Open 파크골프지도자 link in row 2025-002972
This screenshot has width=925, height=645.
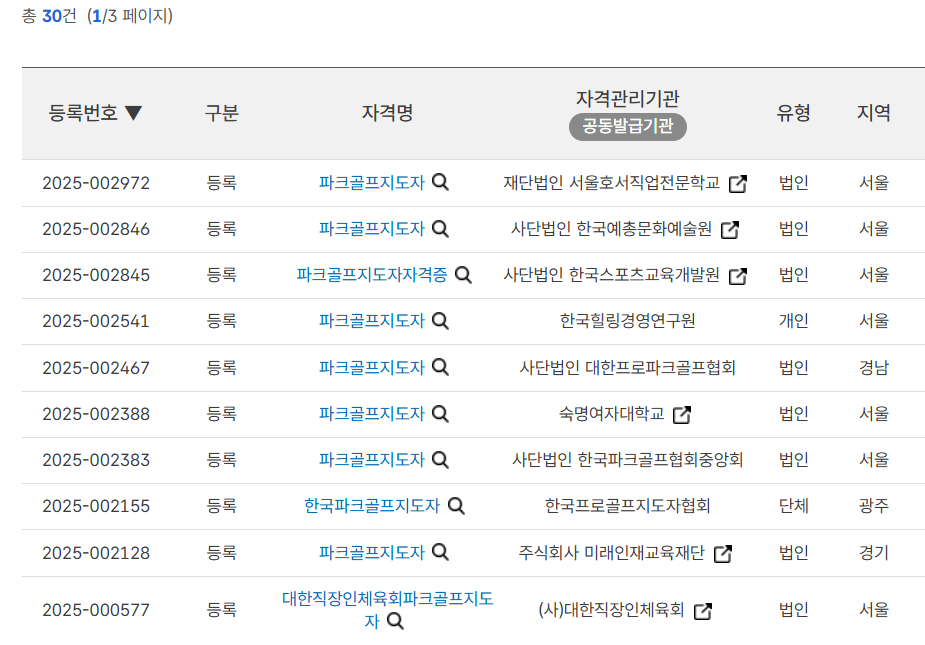click(x=372, y=182)
